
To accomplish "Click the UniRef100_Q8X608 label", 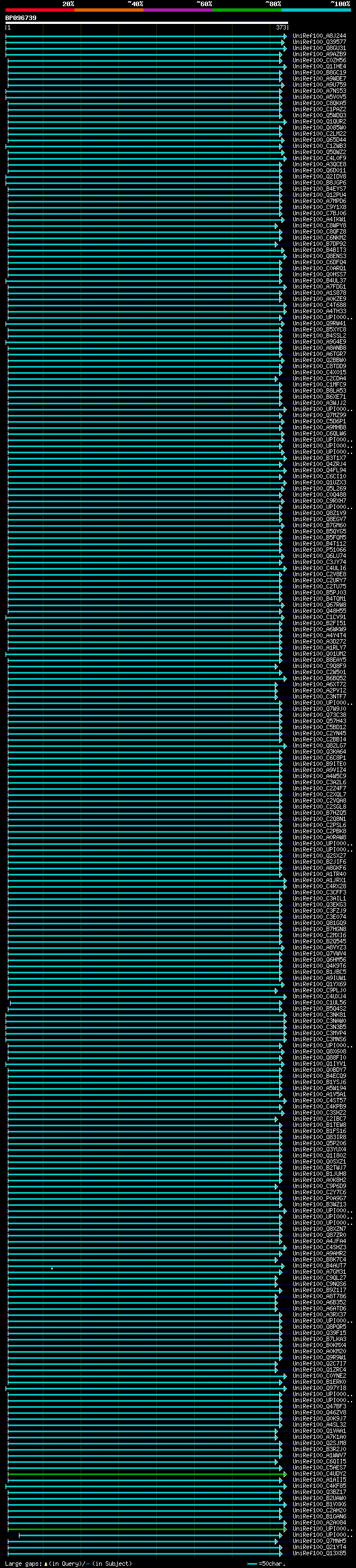I will [319, 1051].
